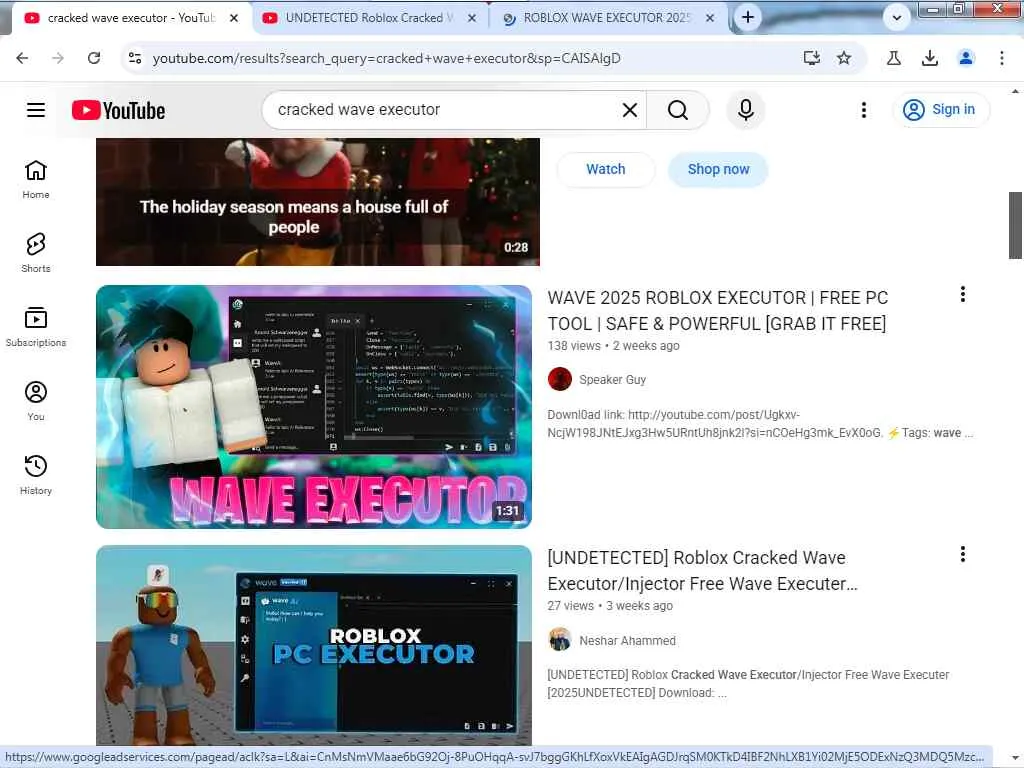
Task: Open a new browser tab
Action: point(748,18)
